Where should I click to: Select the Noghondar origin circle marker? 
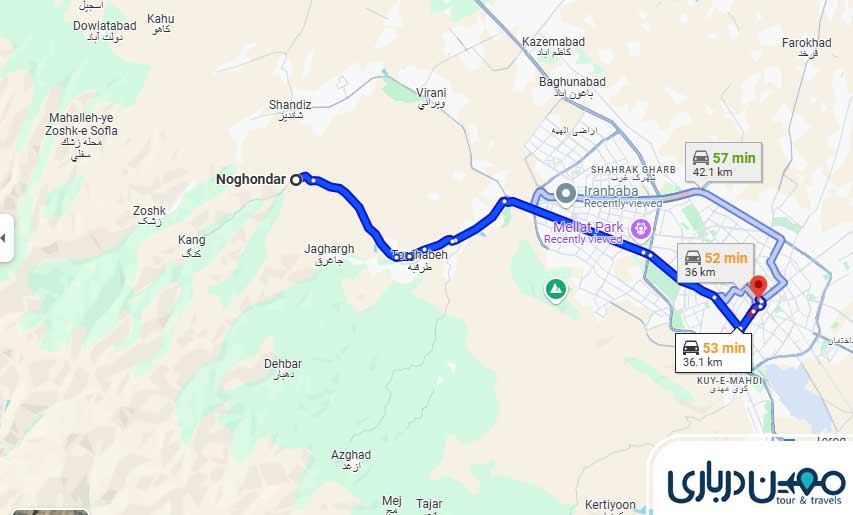(x=295, y=179)
